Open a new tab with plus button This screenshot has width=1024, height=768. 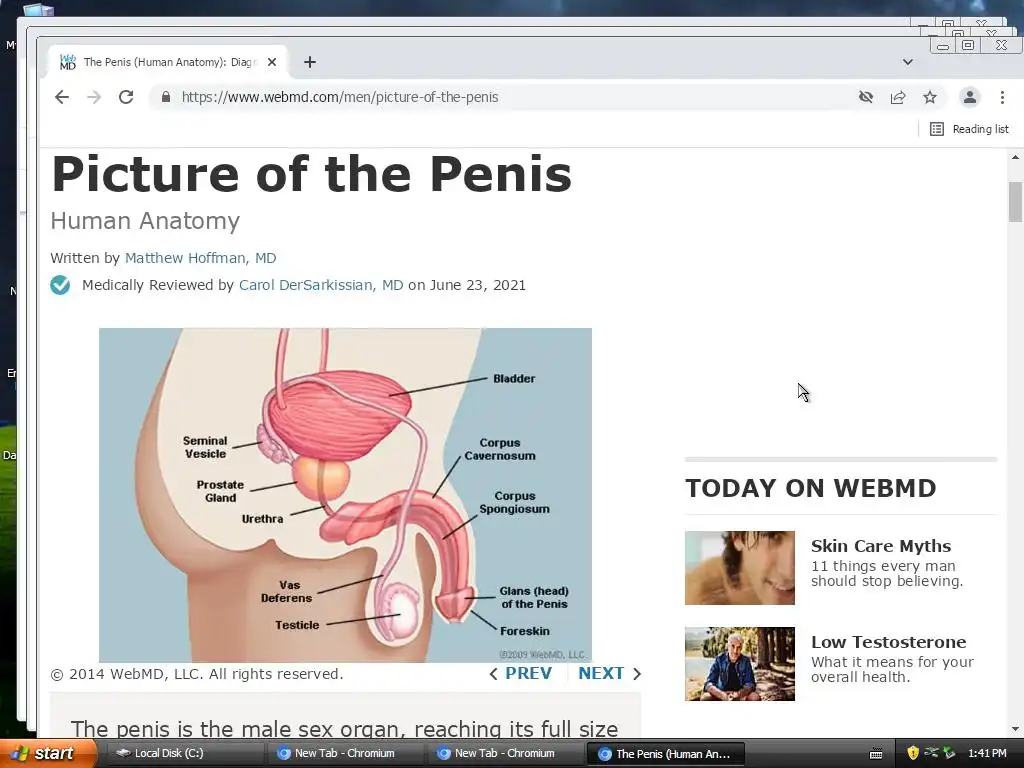click(310, 62)
